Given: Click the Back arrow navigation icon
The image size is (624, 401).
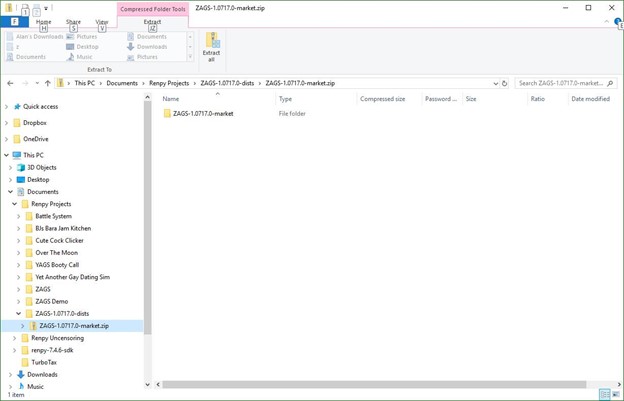Looking at the screenshot, I should coord(10,83).
